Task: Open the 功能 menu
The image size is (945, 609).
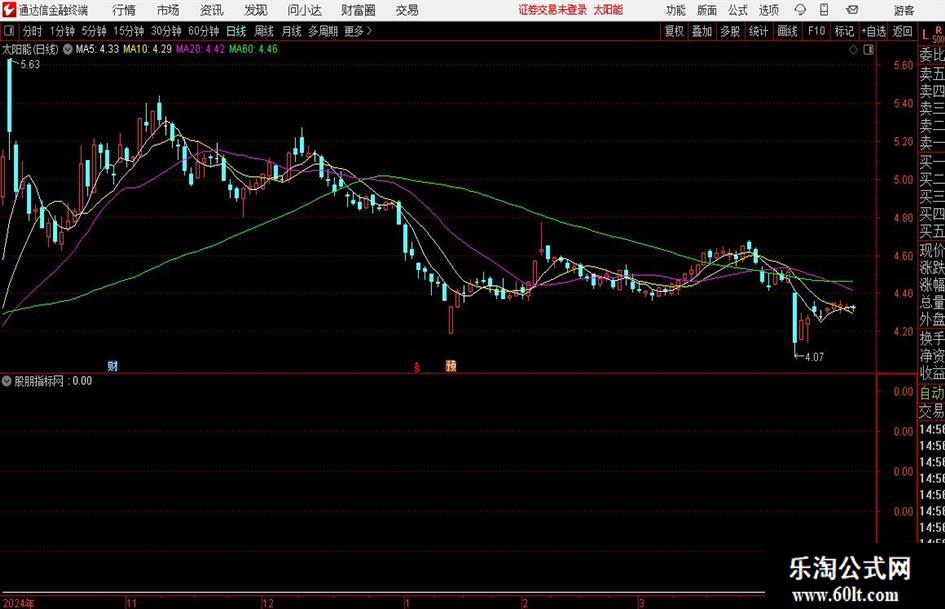Action: point(676,10)
